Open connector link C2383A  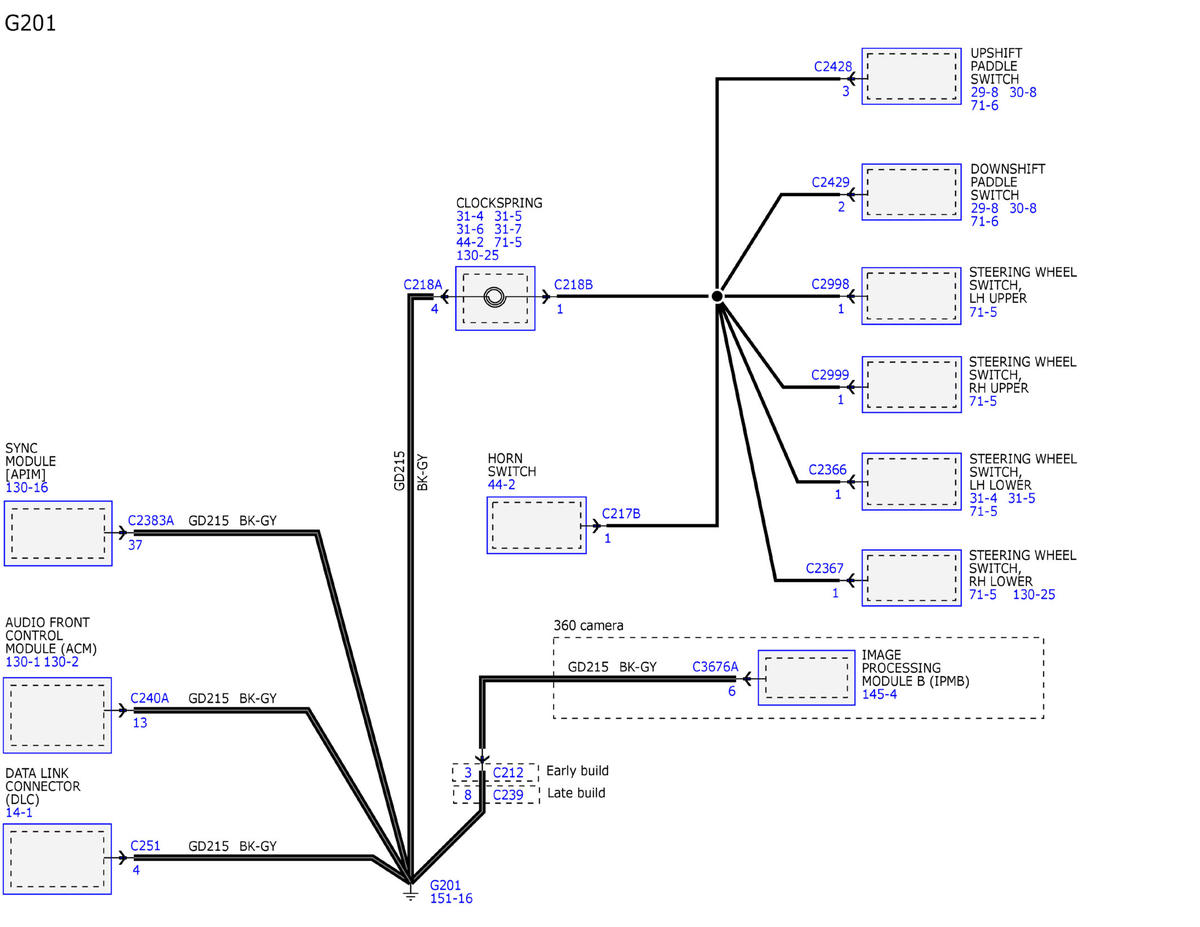pyautogui.click(x=151, y=521)
